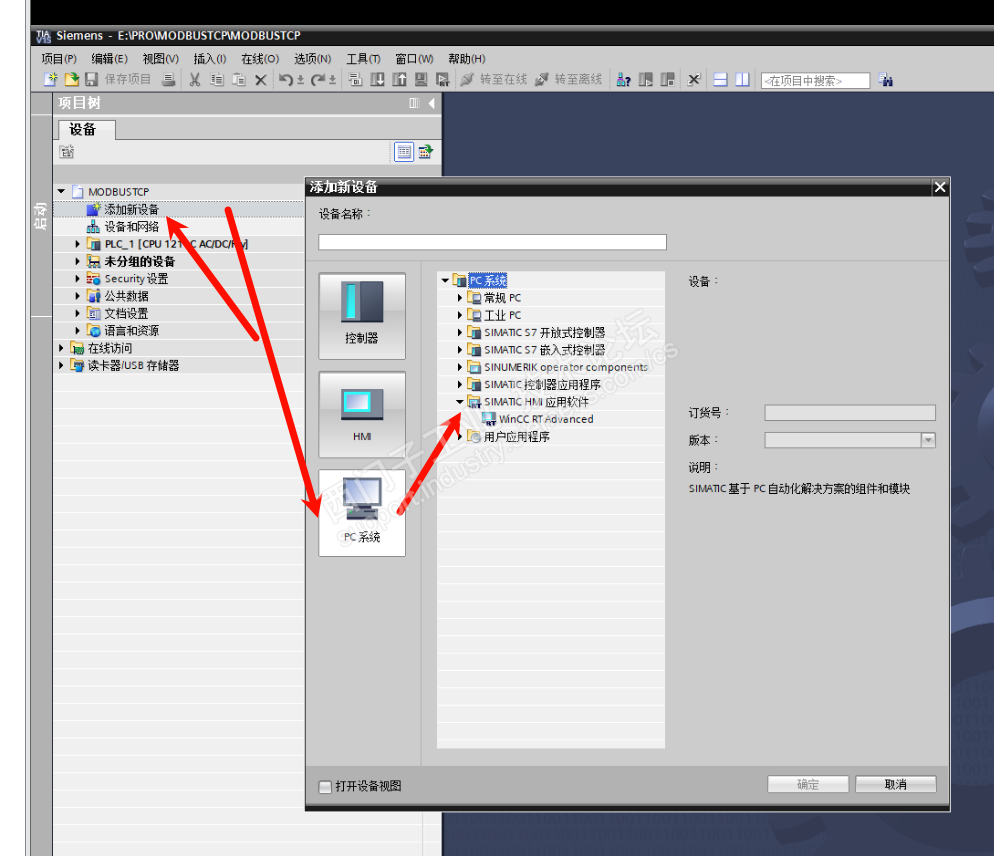Expand the 公共数据 node
This screenshot has width=994, height=856.
point(77,295)
